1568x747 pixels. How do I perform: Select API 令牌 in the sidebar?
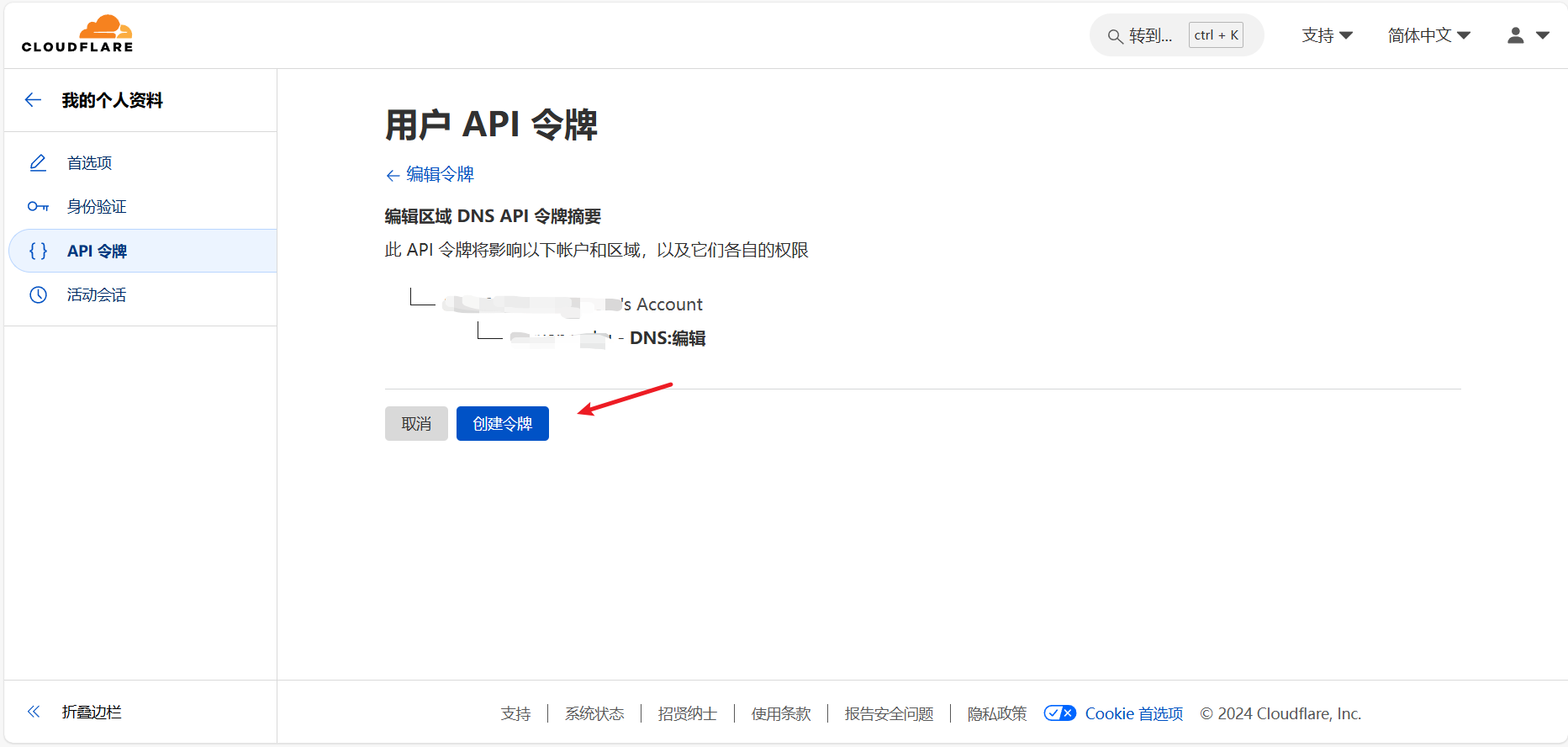(142, 251)
